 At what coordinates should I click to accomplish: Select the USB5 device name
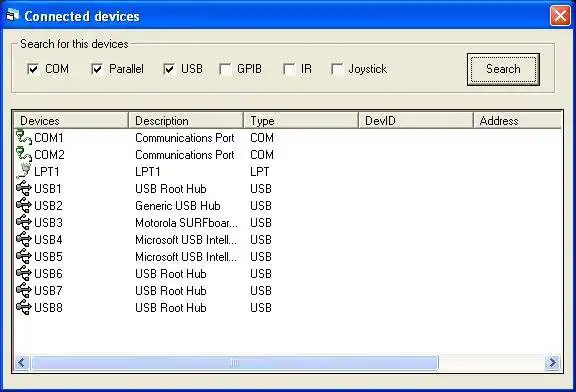click(48, 257)
